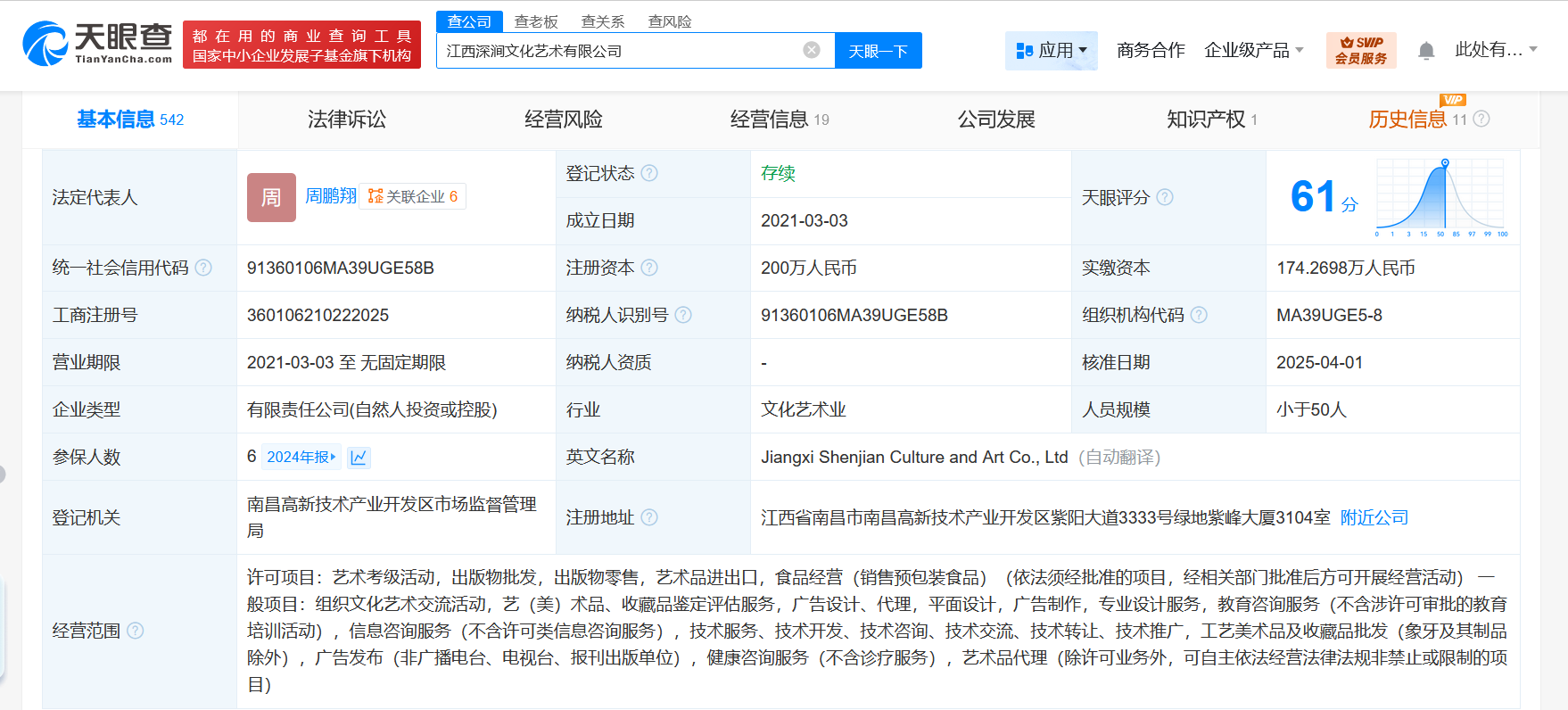The width and height of the screenshot is (1568, 710).
Task: Switch to the 经营信息 tab
Action: (780, 120)
